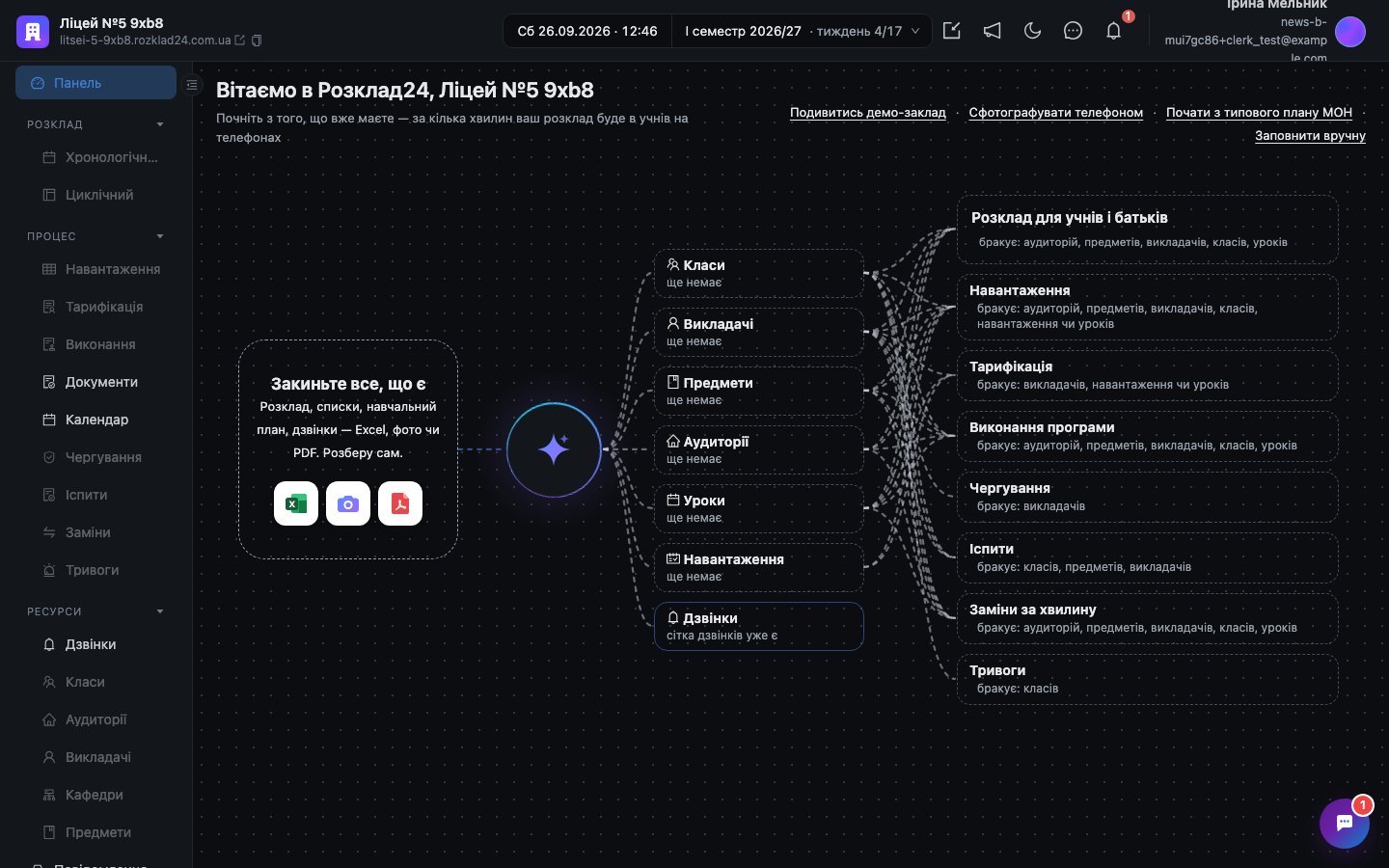Go to Дзвінки in the sidebar
The height and width of the screenshot is (868, 1389).
95,644
